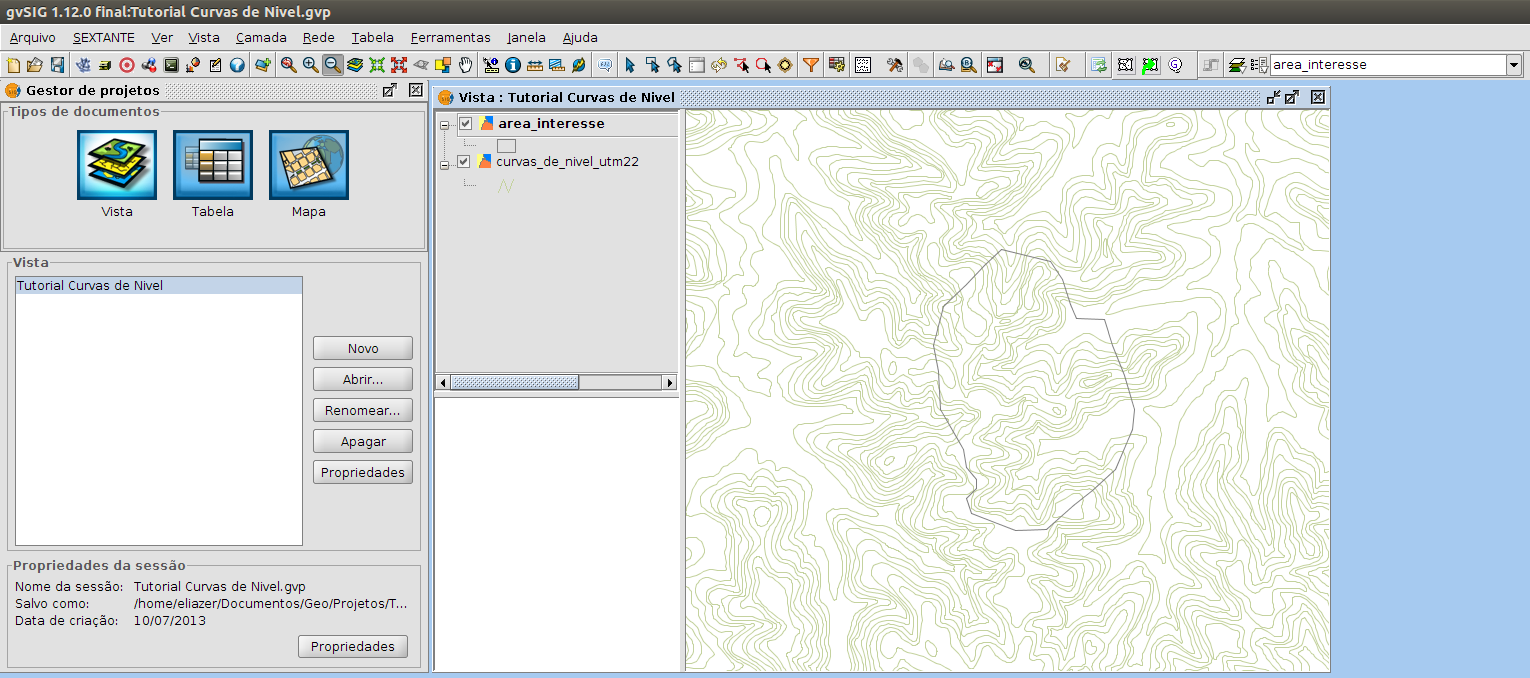Screen dimensions: 1530x678
Task: Click the Vista document type icon
Action: click(x=117, y=165)
